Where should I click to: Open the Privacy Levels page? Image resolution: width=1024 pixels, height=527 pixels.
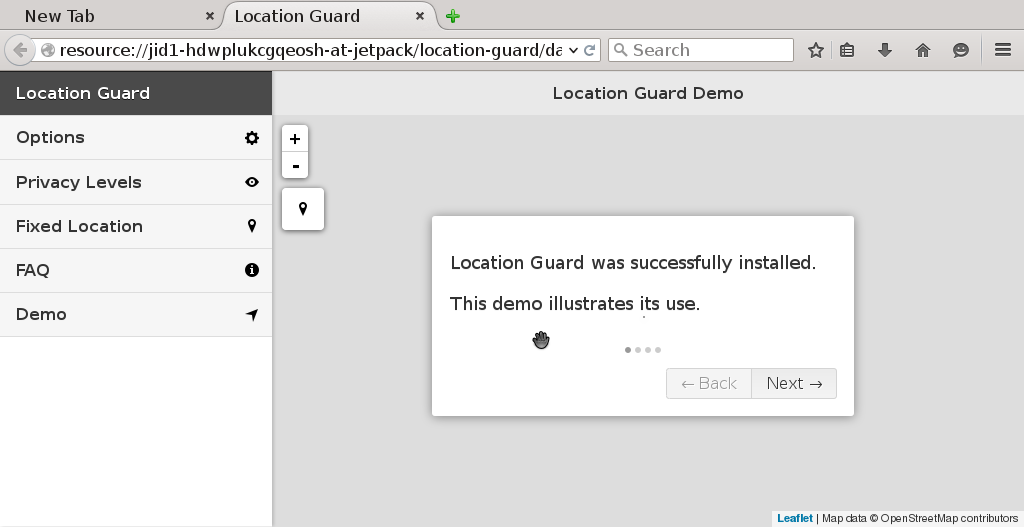click(x=136, y=182)
